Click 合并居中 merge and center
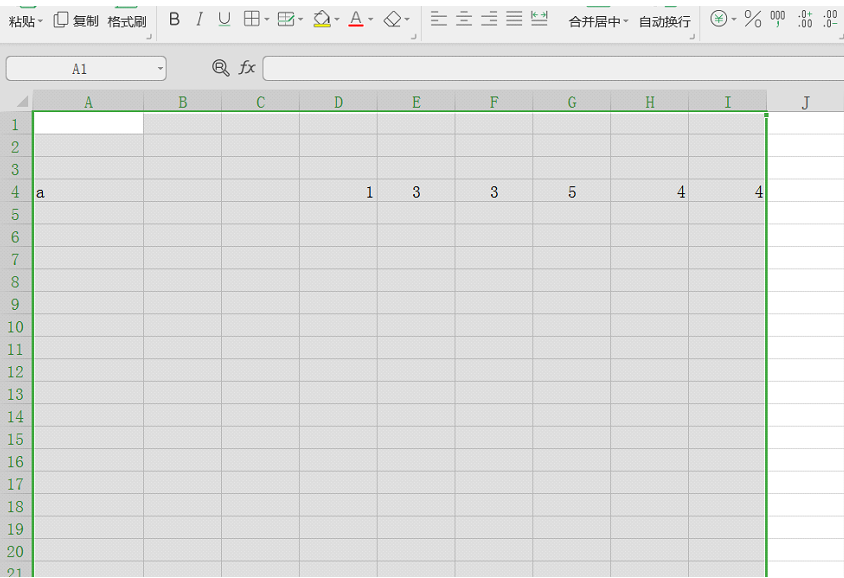The image size is (844, 578). coord(594,22)
